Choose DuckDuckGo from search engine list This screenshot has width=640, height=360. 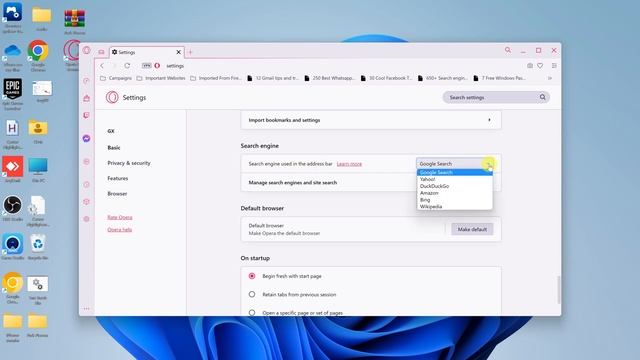[x=455, y=186]
